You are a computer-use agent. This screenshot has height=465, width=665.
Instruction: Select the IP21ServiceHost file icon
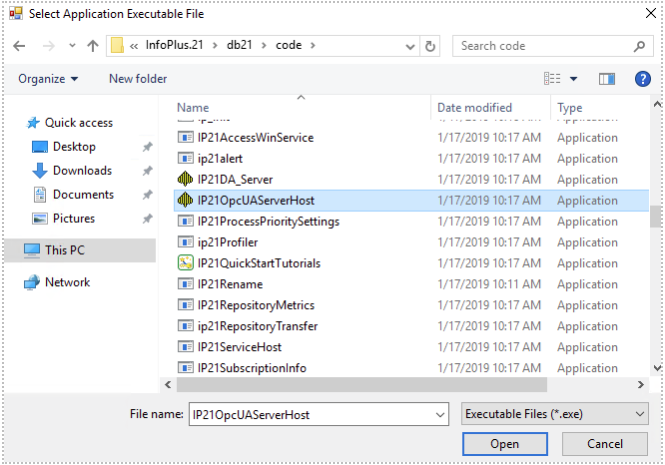185,347
